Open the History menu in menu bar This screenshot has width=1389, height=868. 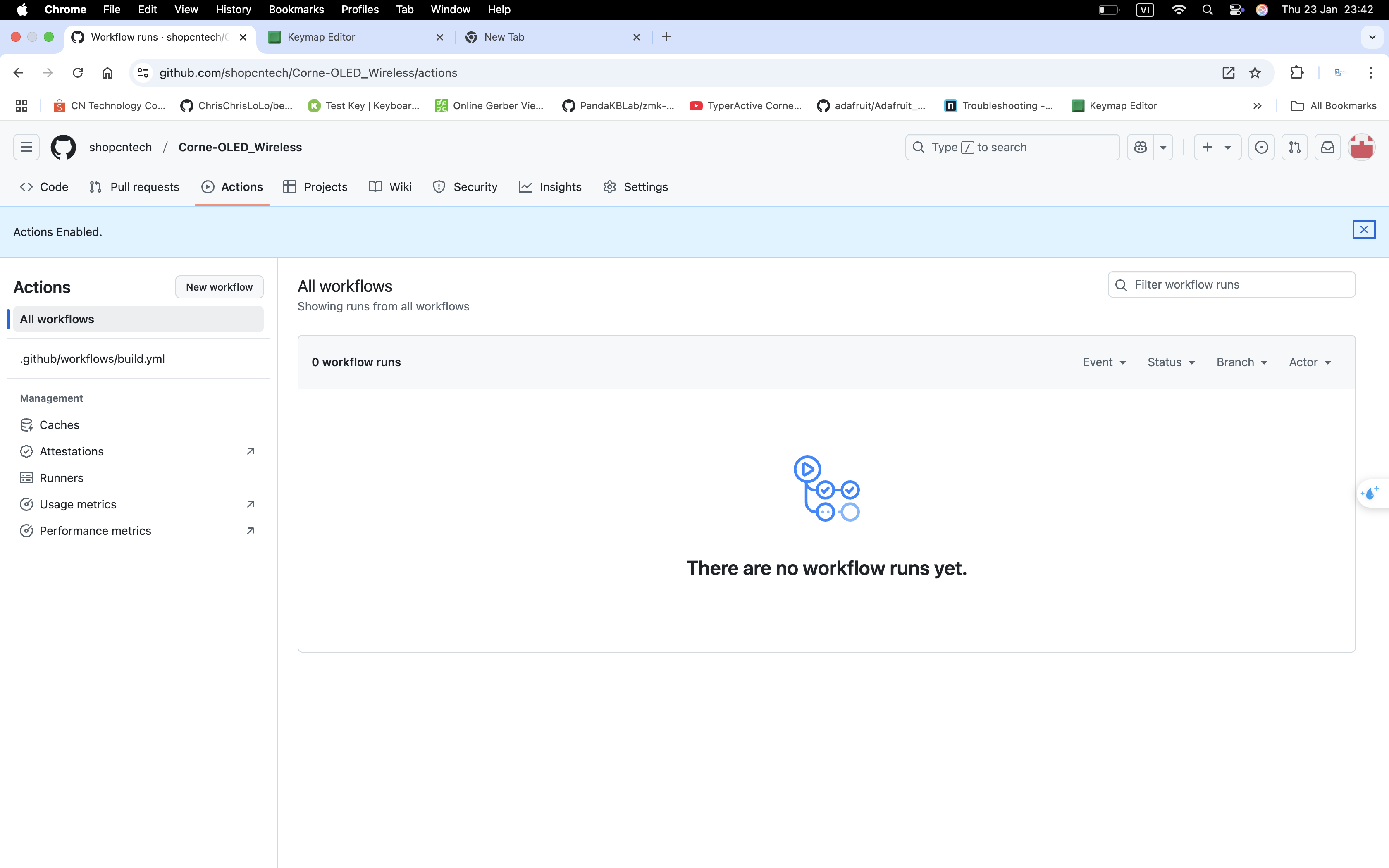pos(233,9)
